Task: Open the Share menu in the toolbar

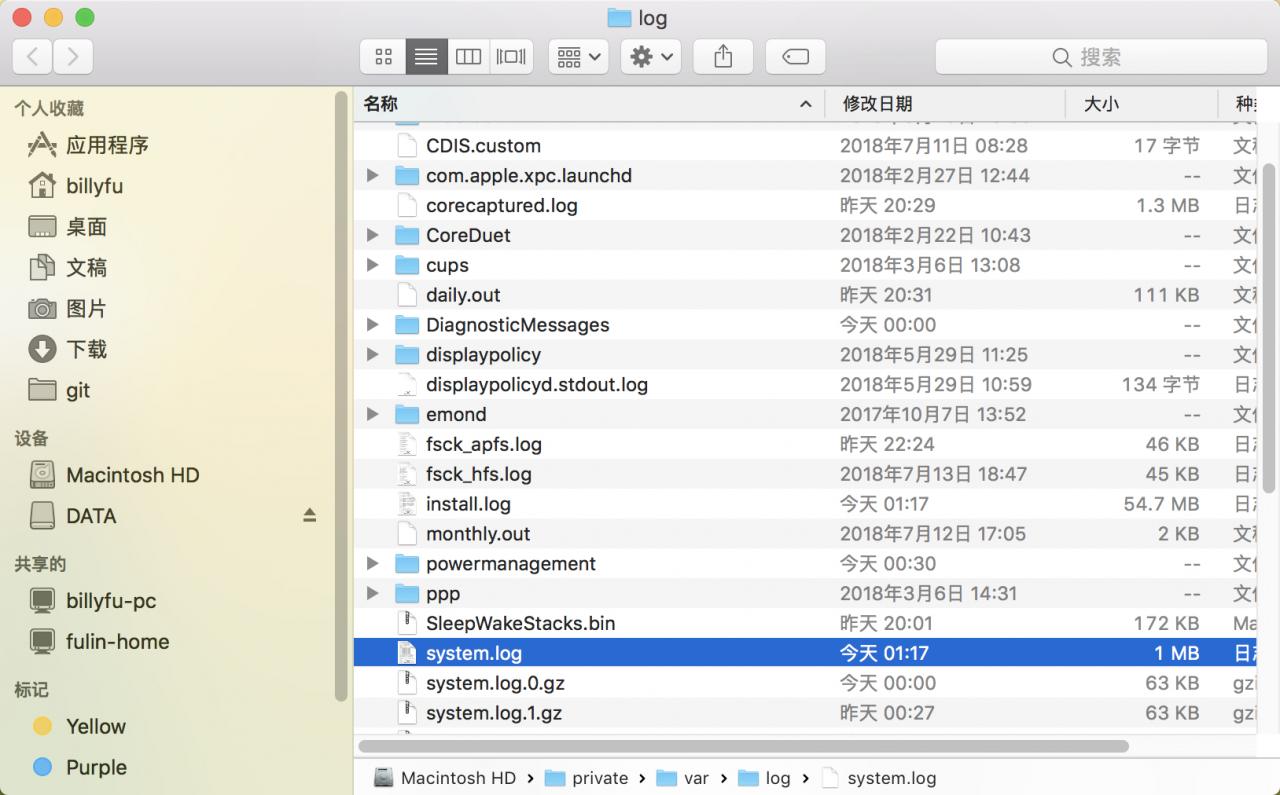Action: tap(723, 56)
